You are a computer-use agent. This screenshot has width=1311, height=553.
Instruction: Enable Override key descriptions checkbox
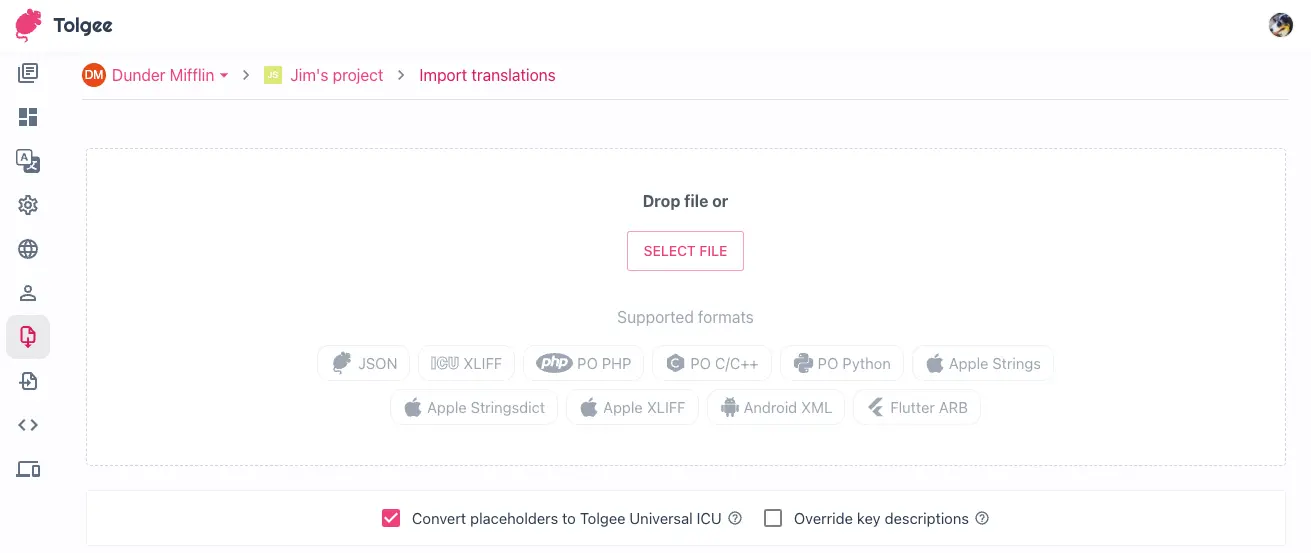773,518
